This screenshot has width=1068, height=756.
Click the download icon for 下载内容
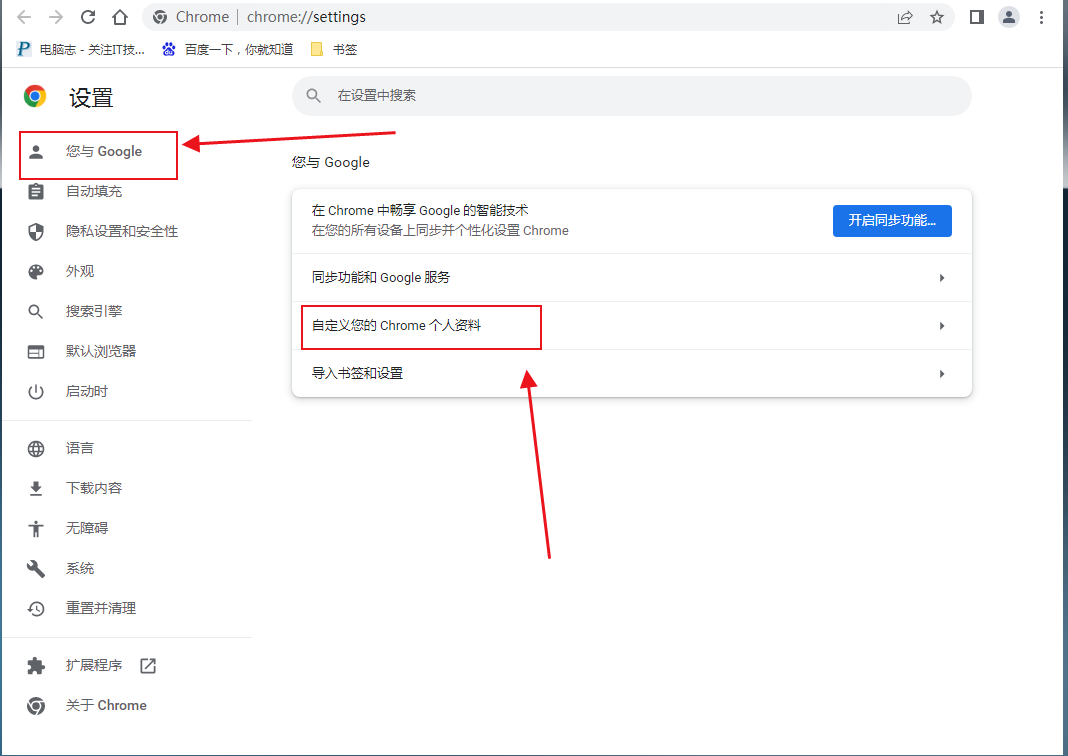36,488
